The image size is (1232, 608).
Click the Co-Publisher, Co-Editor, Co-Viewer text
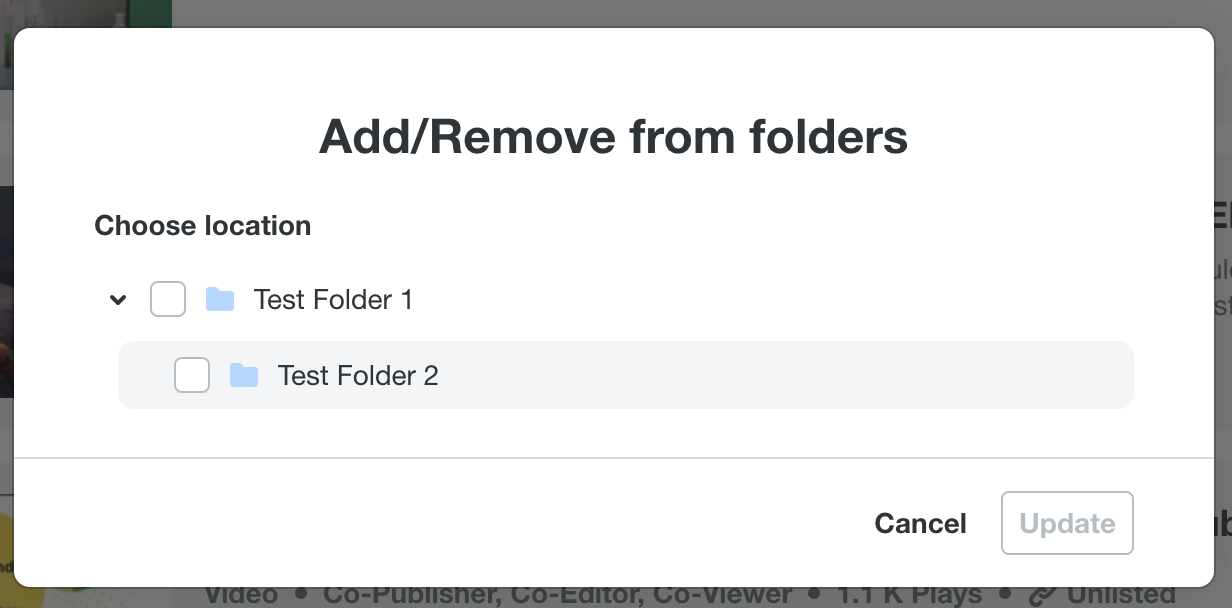[557, 596]
